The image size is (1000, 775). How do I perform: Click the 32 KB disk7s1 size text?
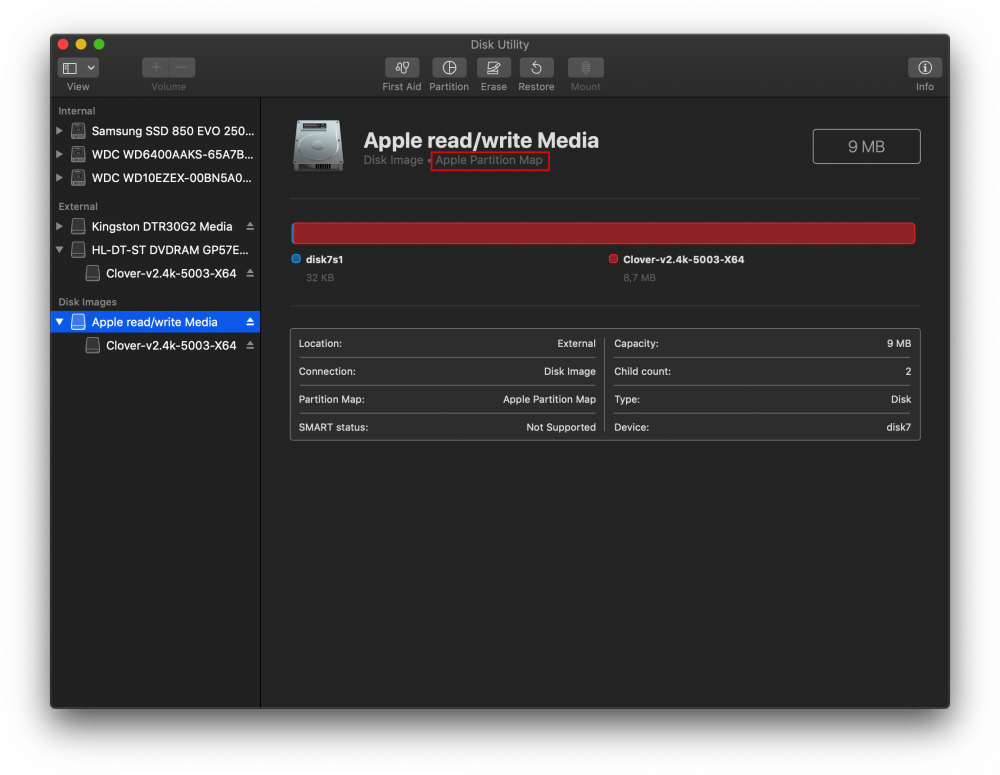click(x=320, y=277)
